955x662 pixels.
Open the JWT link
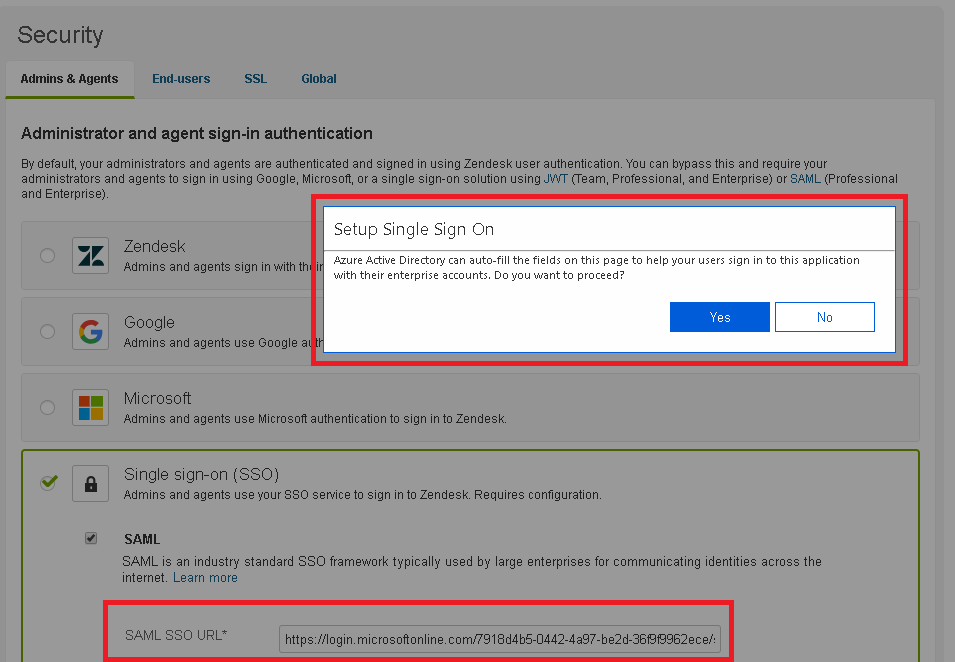555,179
